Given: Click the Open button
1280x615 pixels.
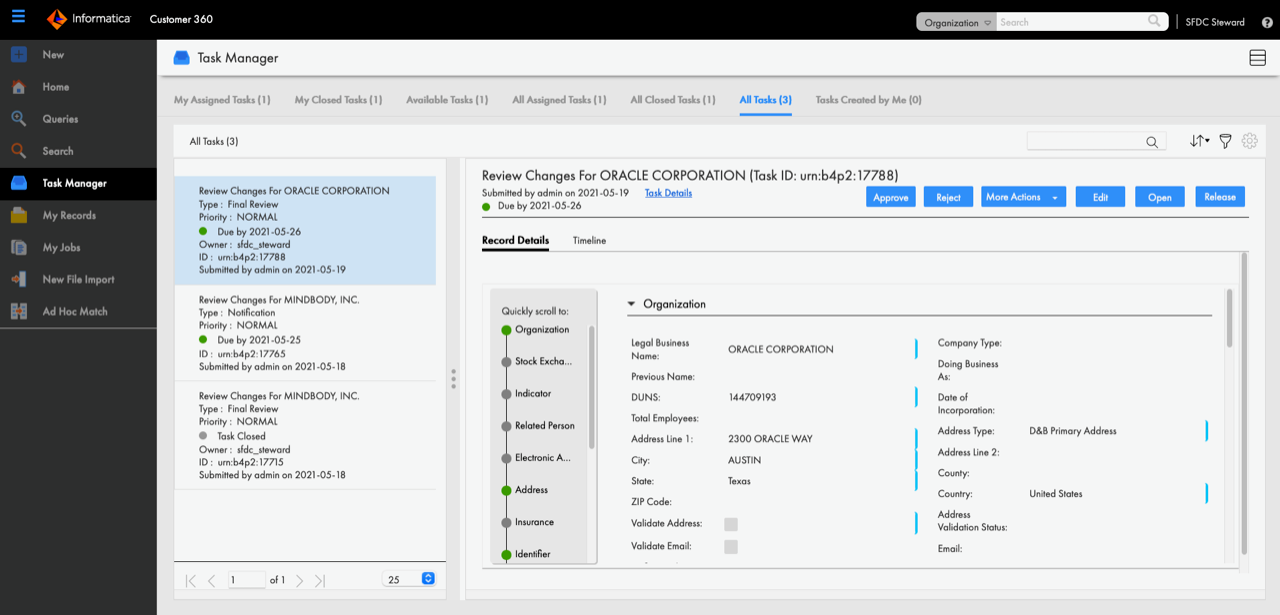Looking at the screenshot, I should coord(1160,197).
